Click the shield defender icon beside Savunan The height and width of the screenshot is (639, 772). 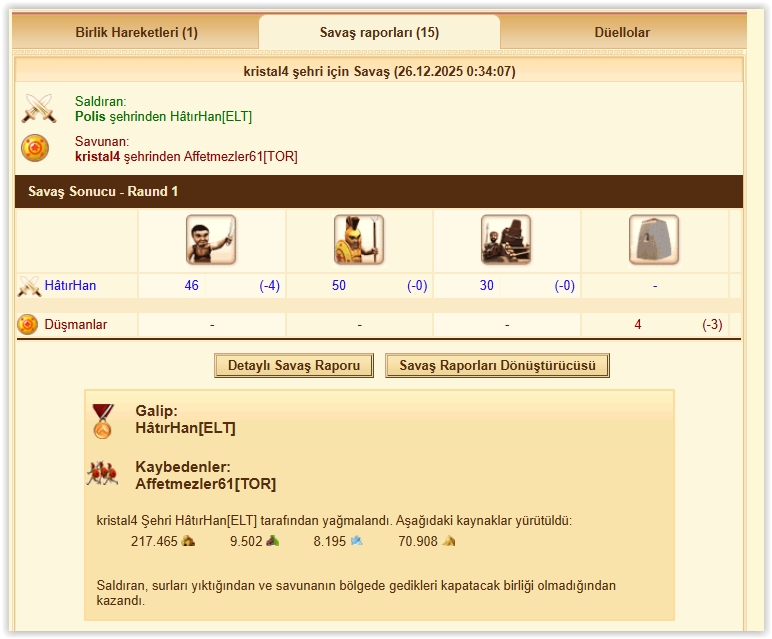[x=35, y=148]
